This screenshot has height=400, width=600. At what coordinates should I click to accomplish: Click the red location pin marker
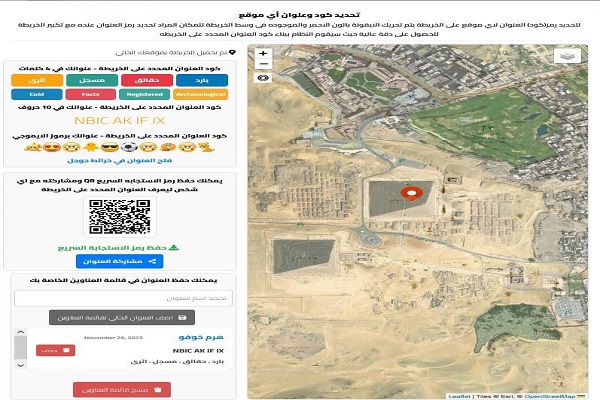click(409, 193)
